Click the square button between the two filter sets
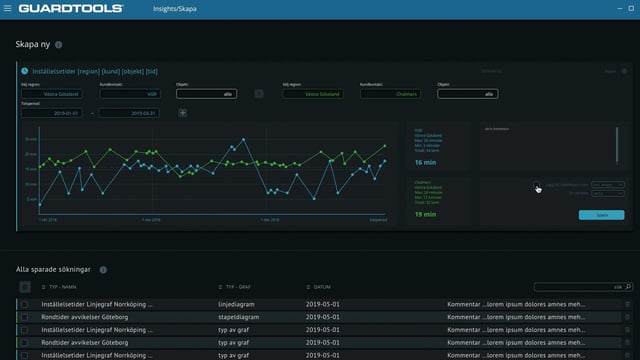Image resolution: width=640 pixels, height=360 pixels. tap(259, 94)
